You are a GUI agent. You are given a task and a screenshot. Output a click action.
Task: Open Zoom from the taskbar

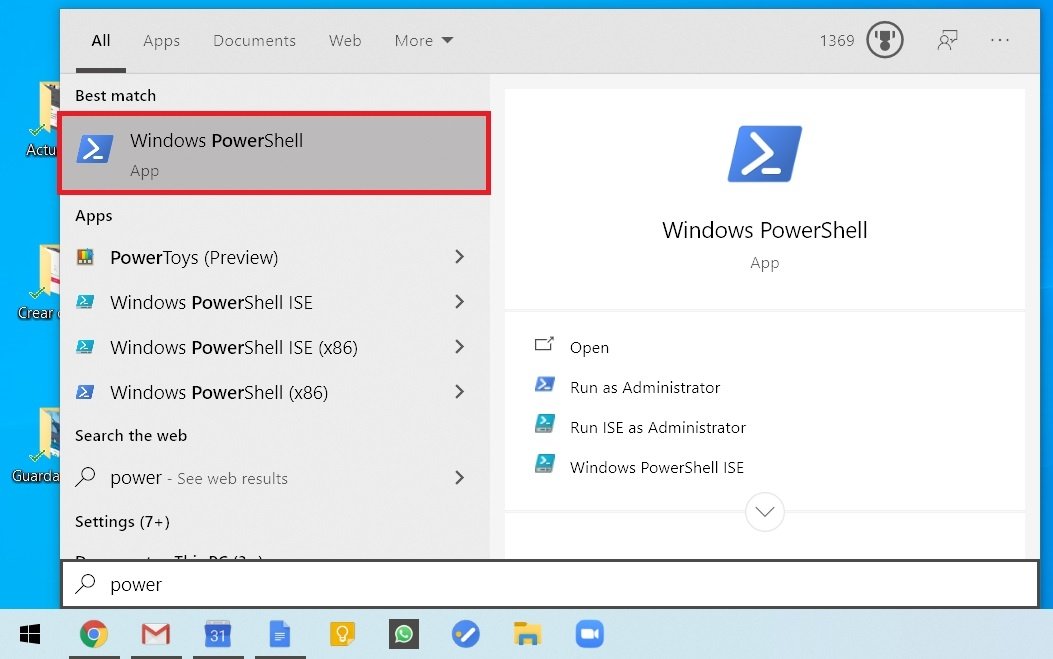pos(590,634)
